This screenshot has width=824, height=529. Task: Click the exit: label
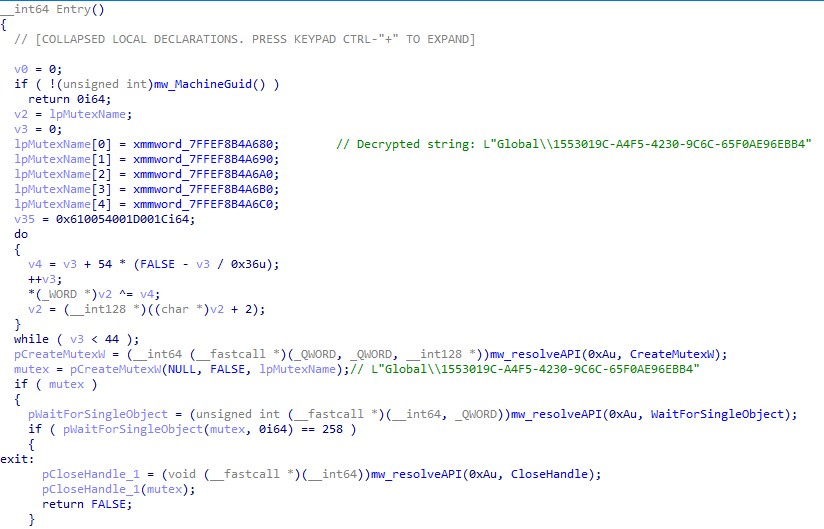click(16, 459)
